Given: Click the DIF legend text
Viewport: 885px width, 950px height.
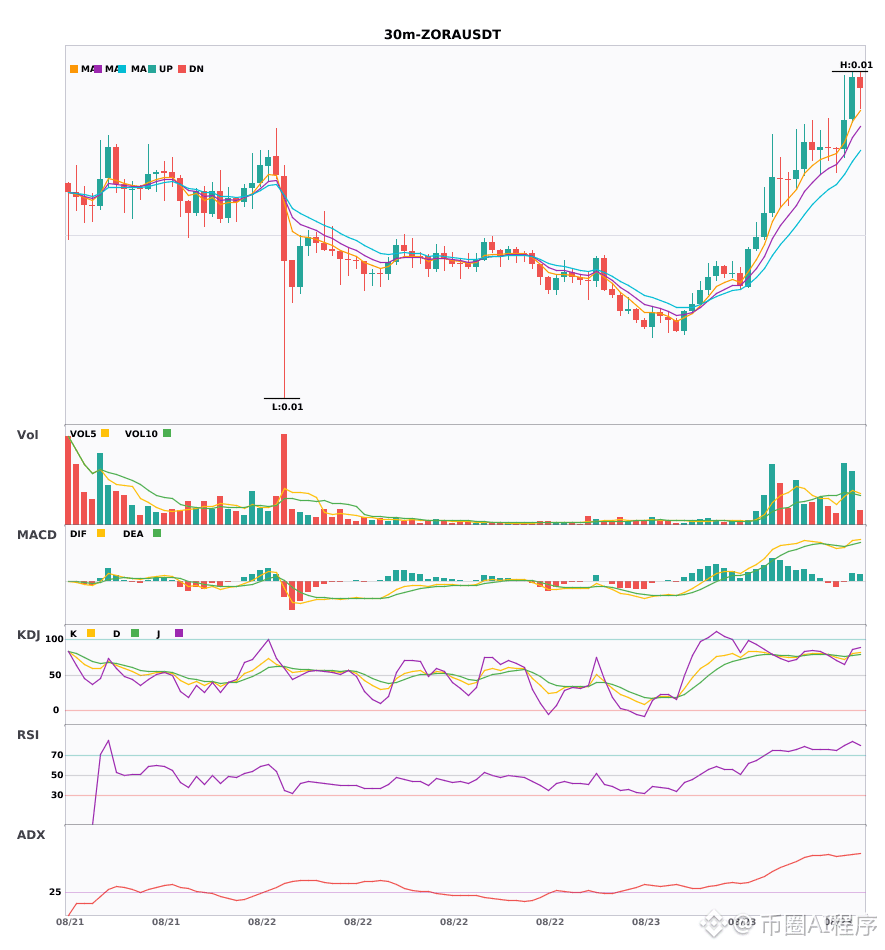Looking at the screenshot, I should click(x=78, y=534).
